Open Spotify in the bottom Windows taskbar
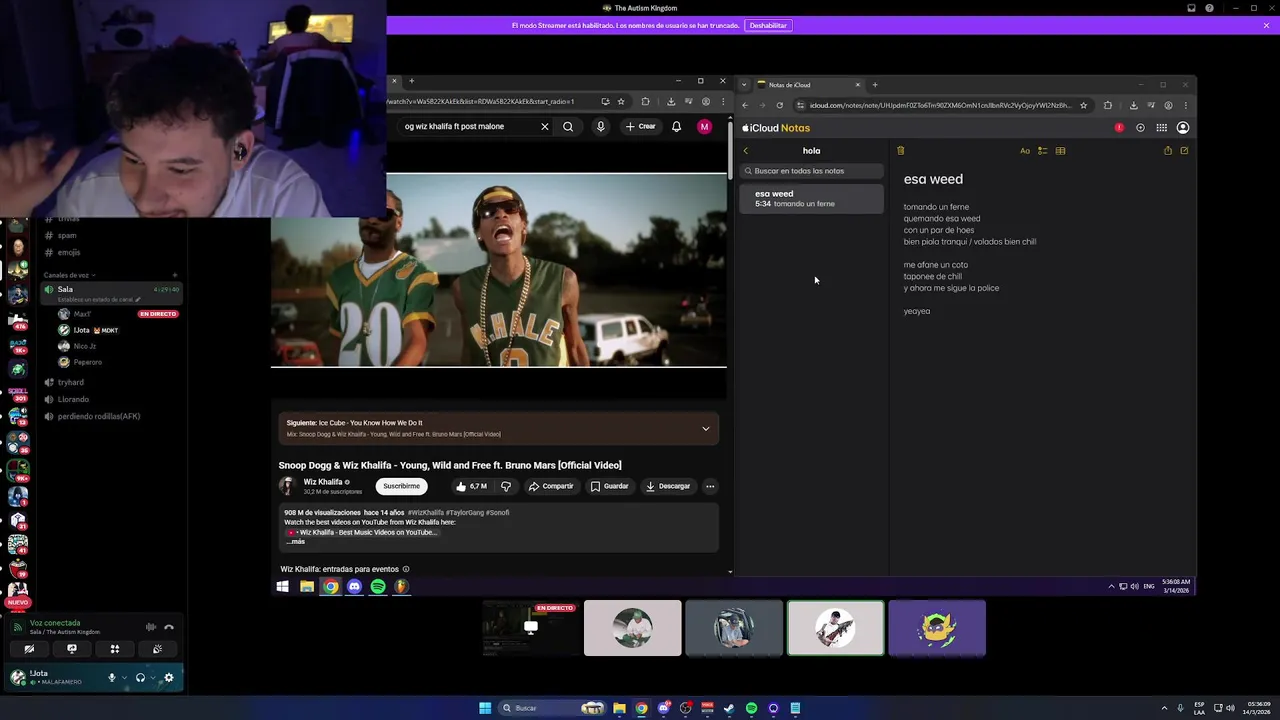The width and height of the screenshot is (1280, 720). 751,708
